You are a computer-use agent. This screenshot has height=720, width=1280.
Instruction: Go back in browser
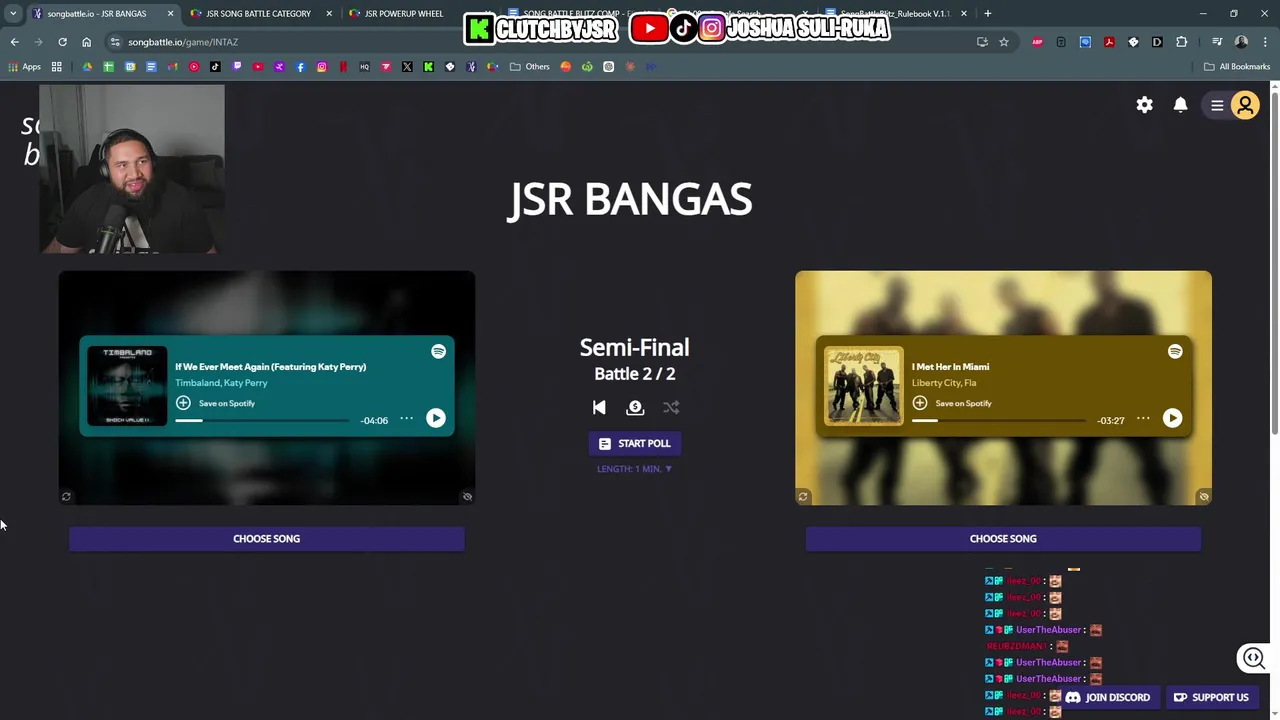[x=14, y=42]
